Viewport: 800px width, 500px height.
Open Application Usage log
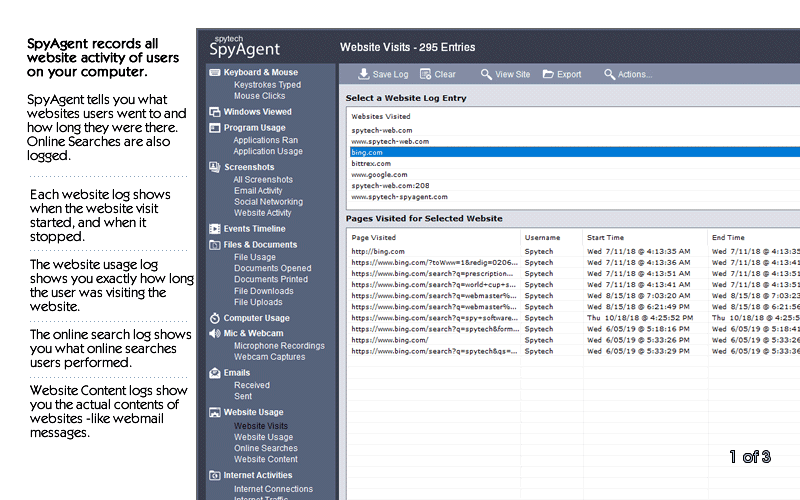tap(268, 152)
